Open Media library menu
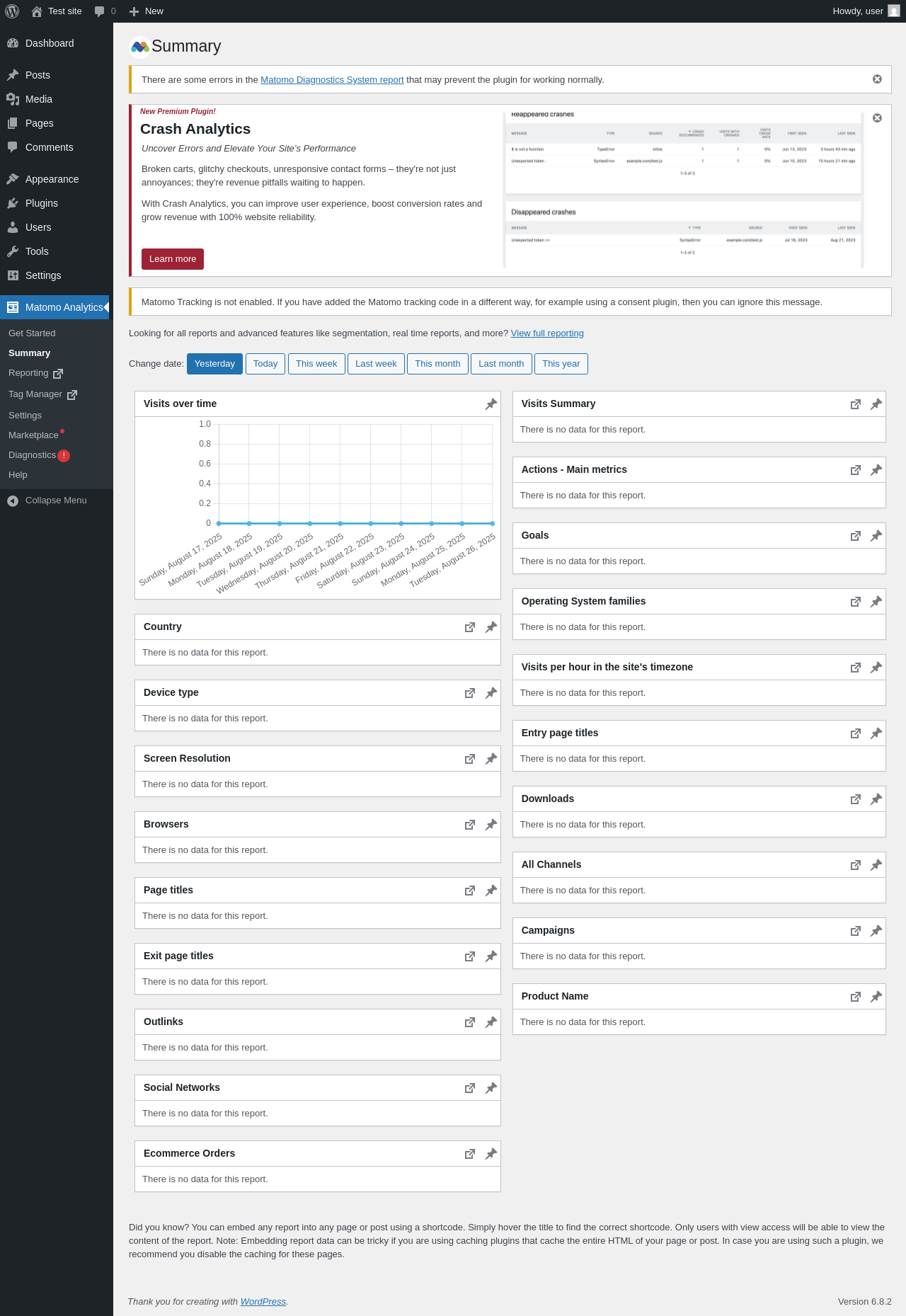This screenshot has width=906, height=1316. pos(57,99)
